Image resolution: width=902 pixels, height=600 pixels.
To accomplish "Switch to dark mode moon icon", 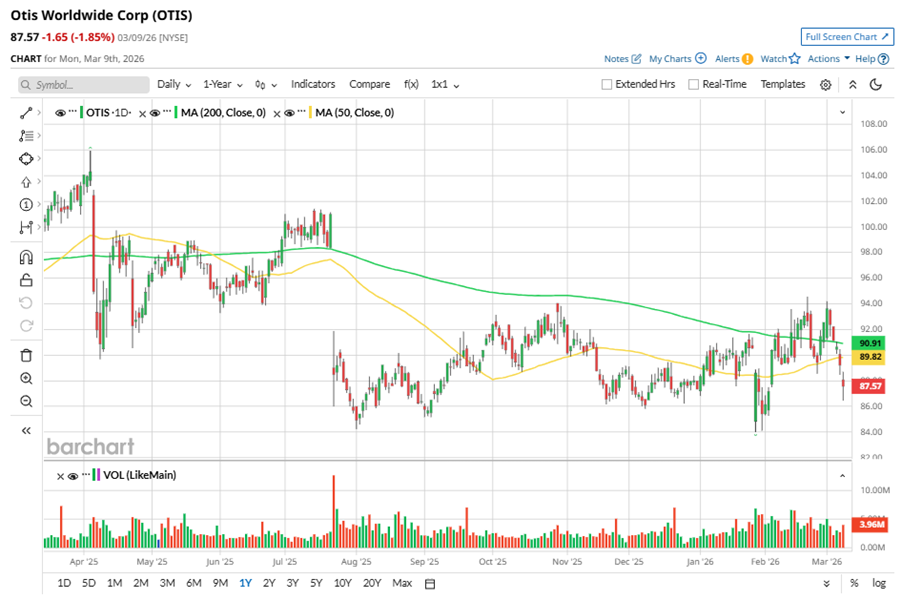I will point(876,85).
